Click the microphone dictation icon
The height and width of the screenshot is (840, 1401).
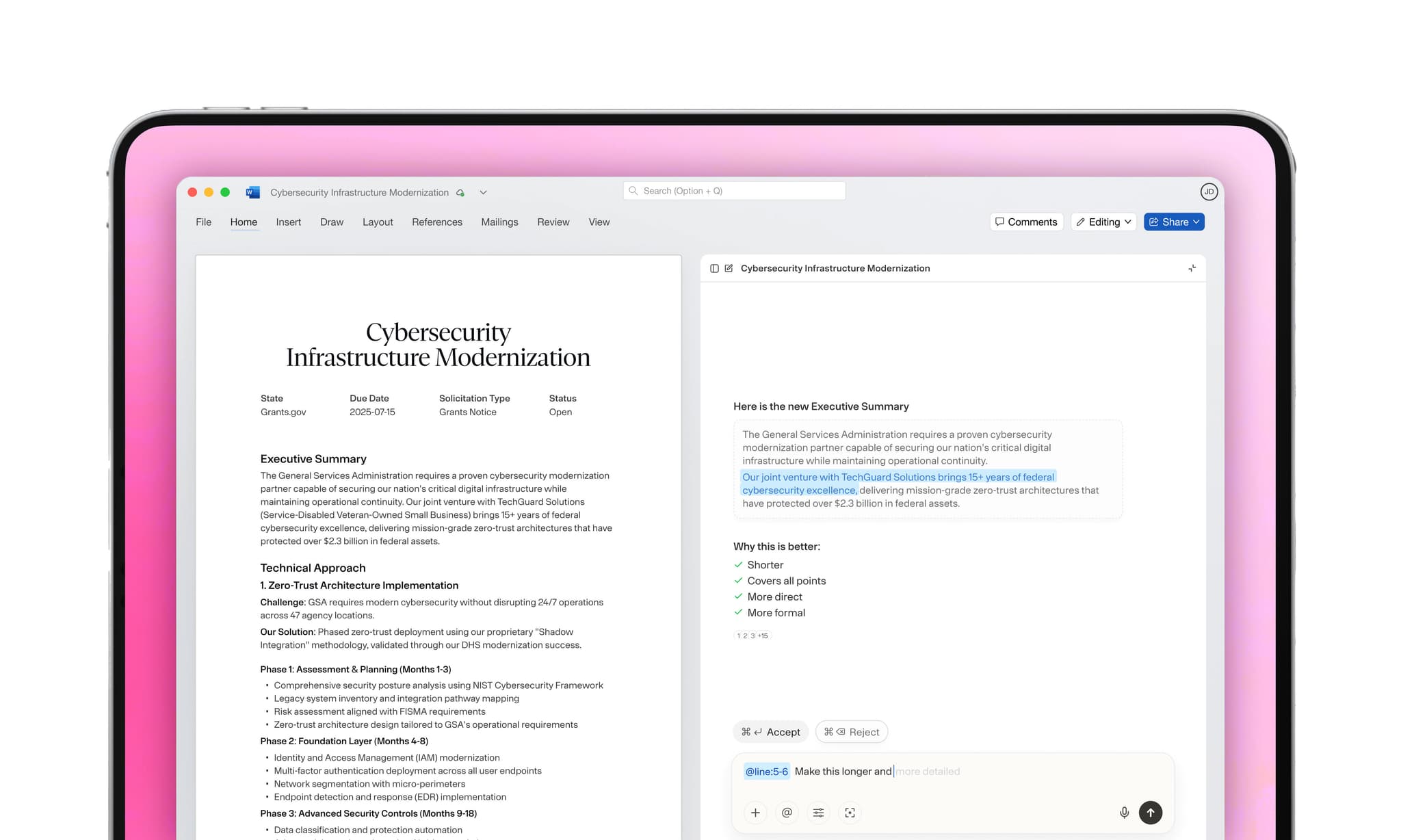pos(1124,813)
